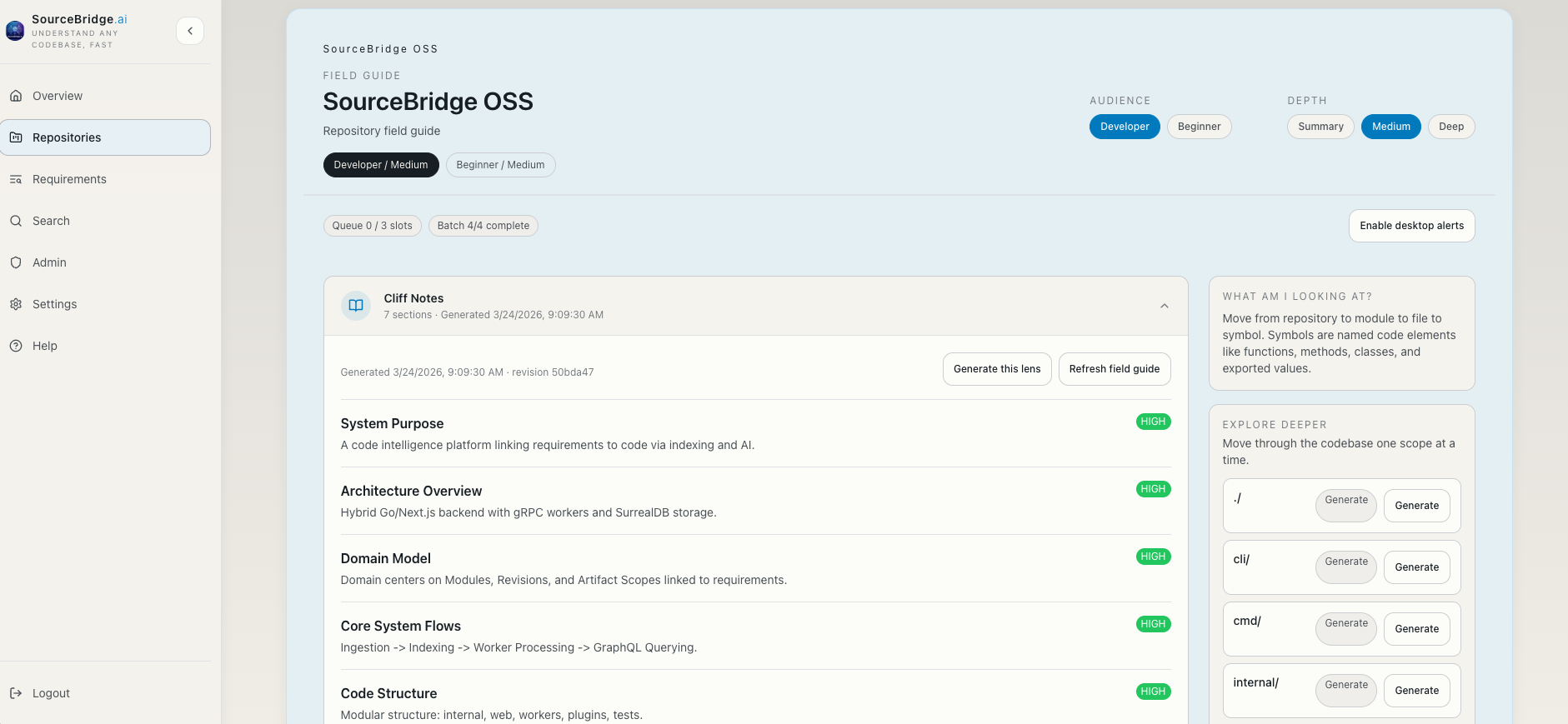This screenshot has height=724, width=1568.
Task: Enable desktop alerts
Action: tap(1411, 226)
